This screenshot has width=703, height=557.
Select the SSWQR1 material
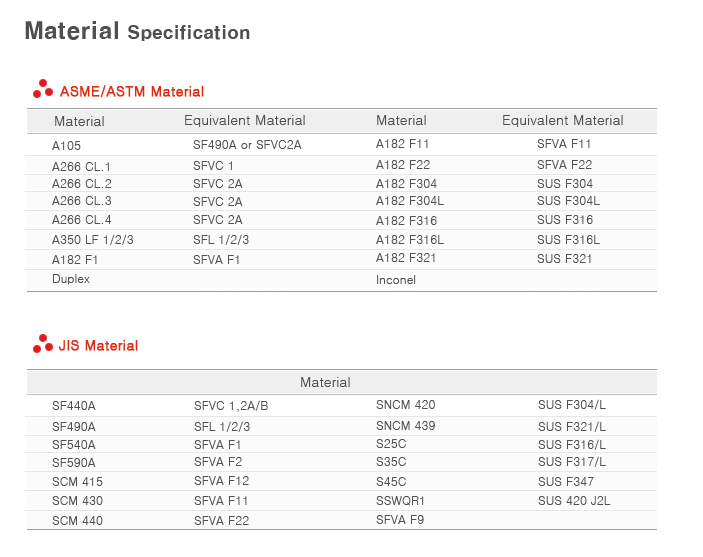[x=401, y=500]
